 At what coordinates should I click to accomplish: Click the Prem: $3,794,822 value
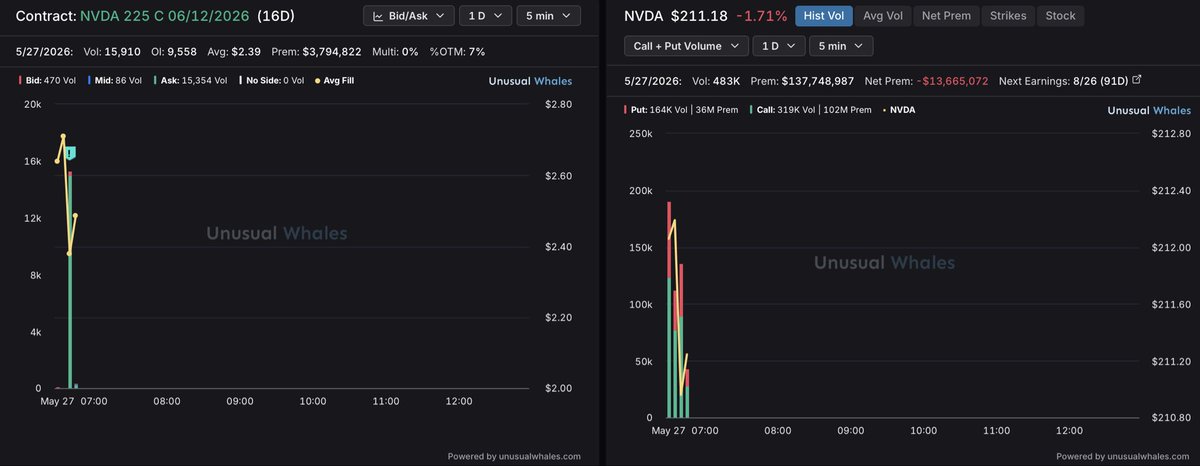[316, 51]
